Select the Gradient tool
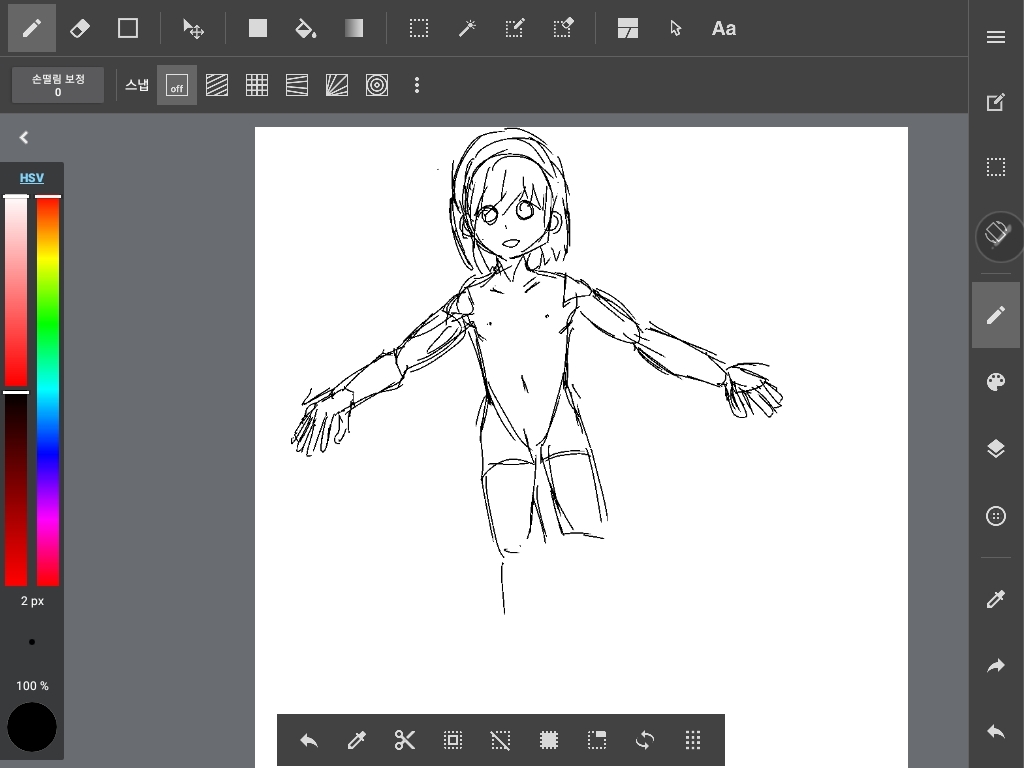Image resolution: width=1024 pixels, height=768 pixels. 354,28
